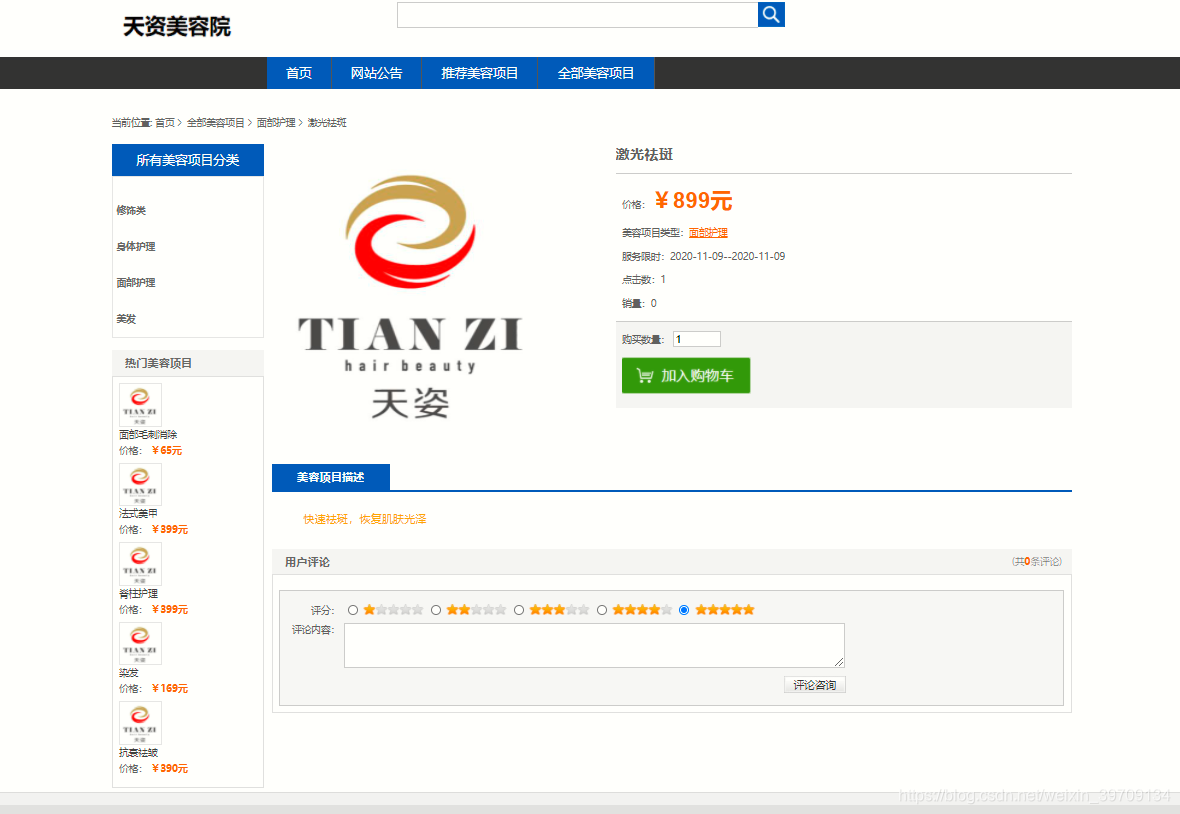1180x814 pixels.
Task: Click the ￥390元 price in sidebar
Action: tap(169, 768)
